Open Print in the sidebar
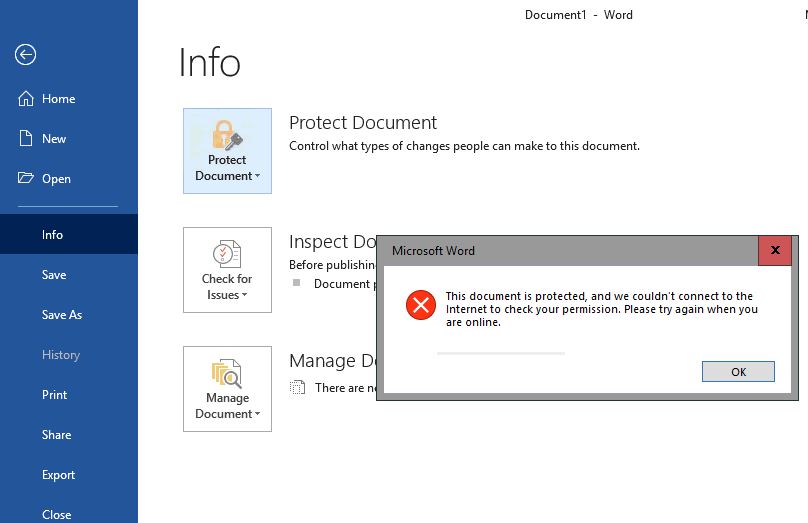Viewport: 808px width, 523px height. coord(69,395)
